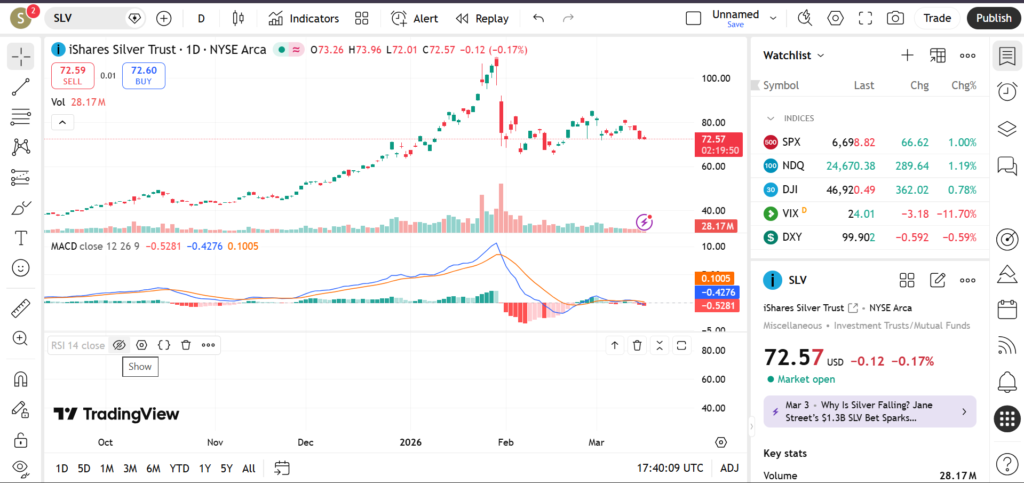Select the Text annotation tool
The height and width of the screenshot is (483, 1024).
coord(20,238)
